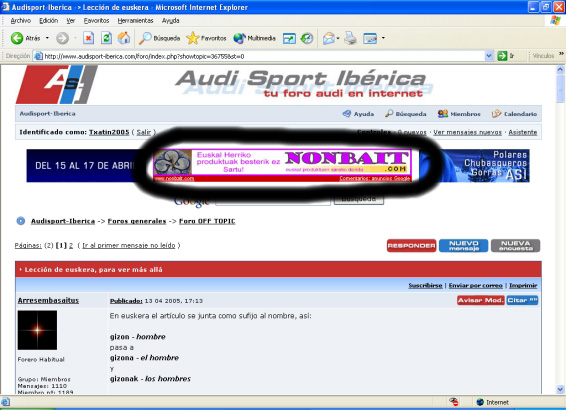Click the NUEVA encuesta button
Screen dimensions: 566x410
click(515, 246)
